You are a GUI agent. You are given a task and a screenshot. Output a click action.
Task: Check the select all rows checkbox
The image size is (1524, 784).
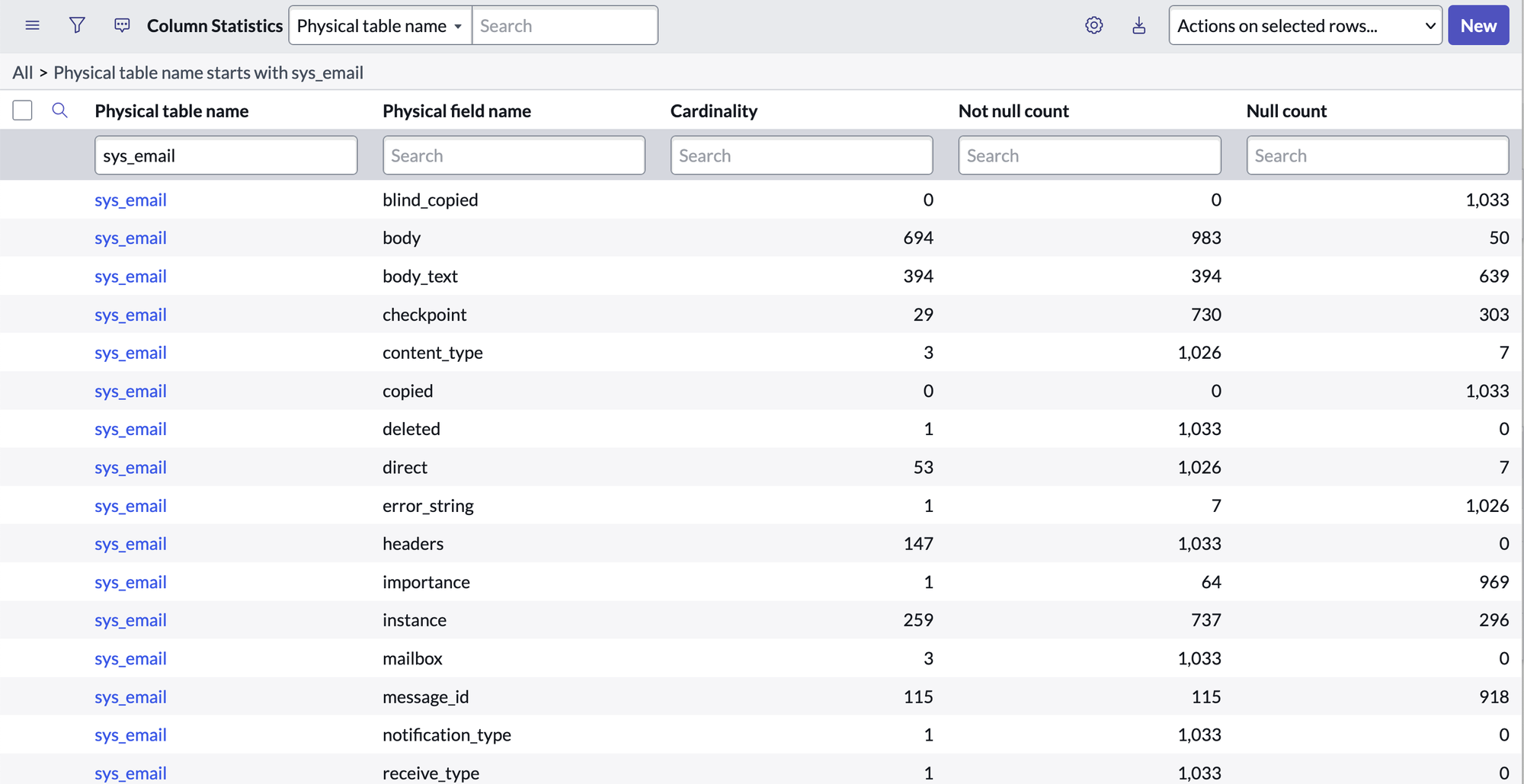coord(22,110)
